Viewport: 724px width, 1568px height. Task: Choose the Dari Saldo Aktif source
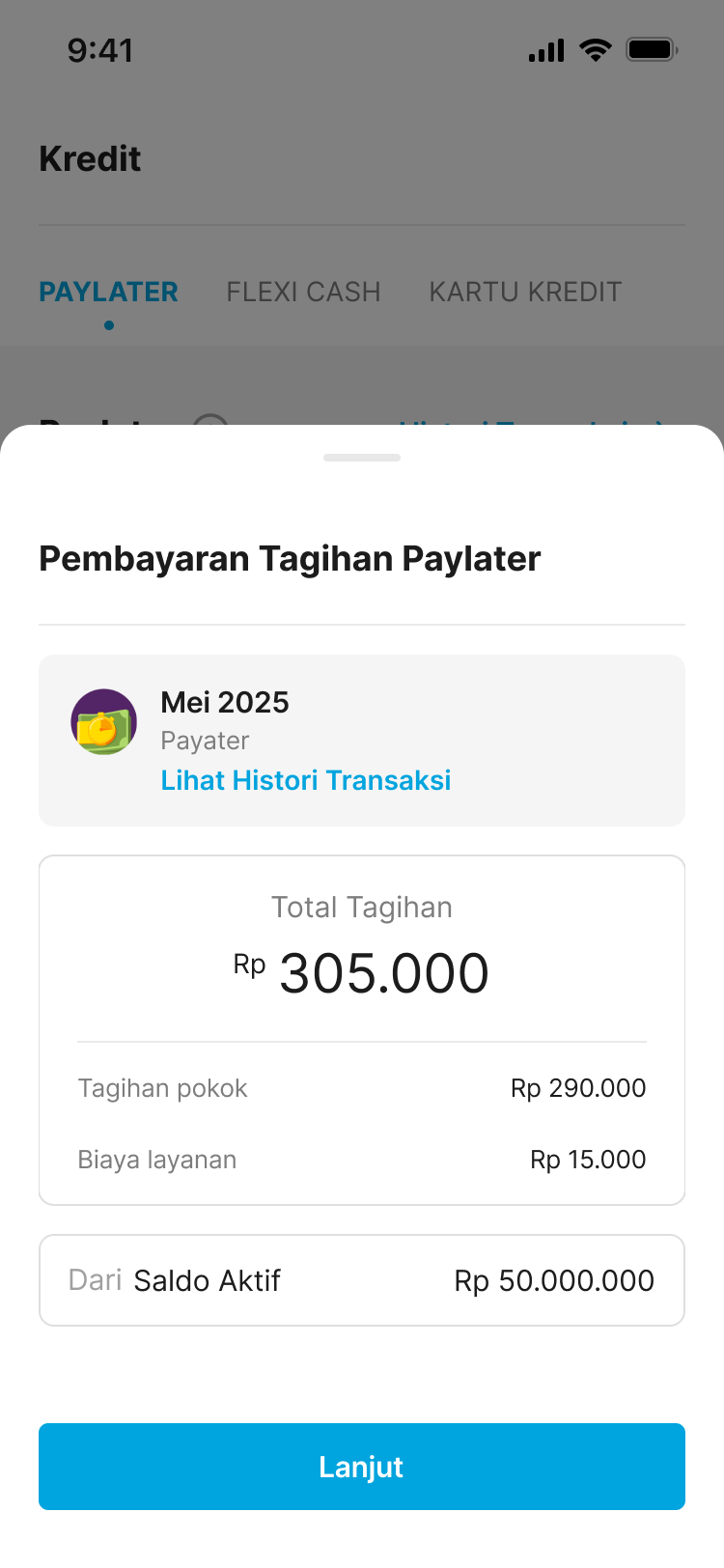[x=175, y=1280]
